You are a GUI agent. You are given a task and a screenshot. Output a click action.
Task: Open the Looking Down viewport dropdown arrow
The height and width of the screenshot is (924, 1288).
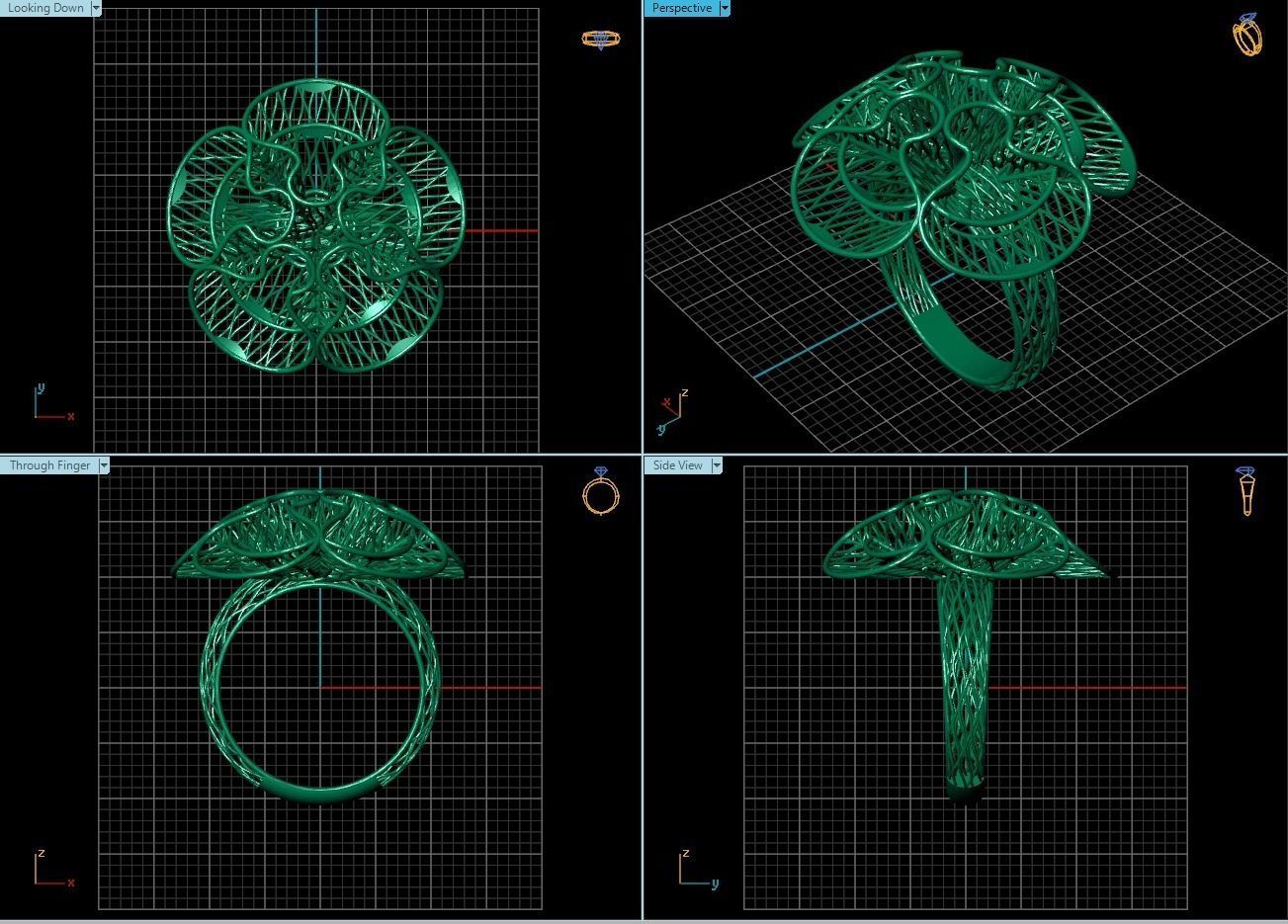pos(96,8)
